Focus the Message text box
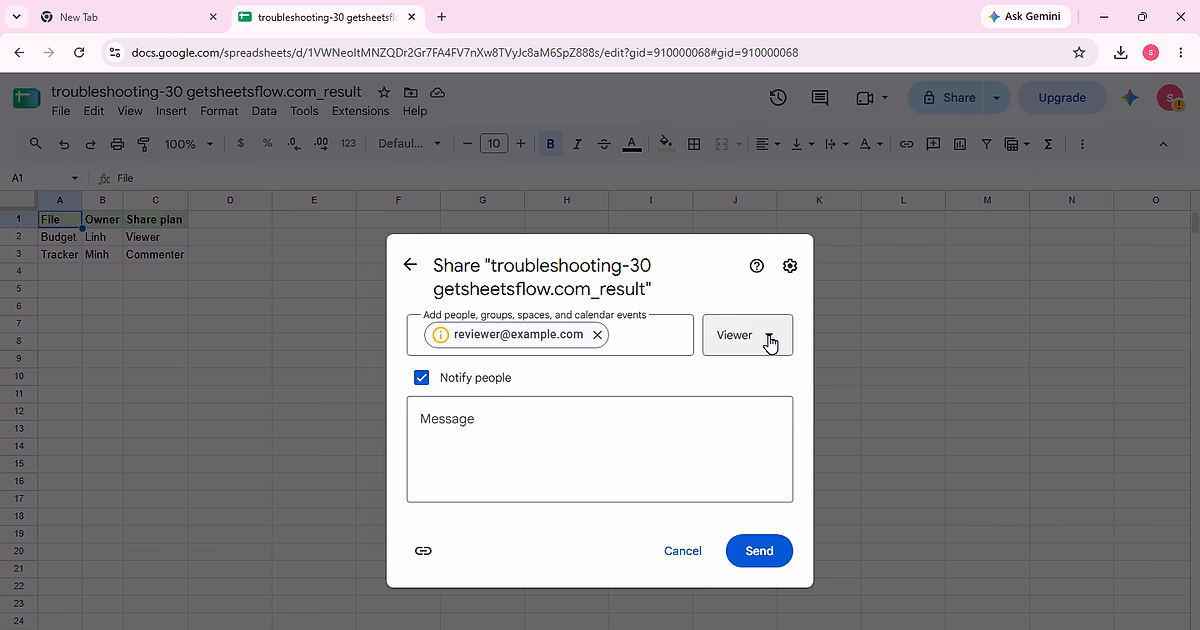 pos(600,449)
